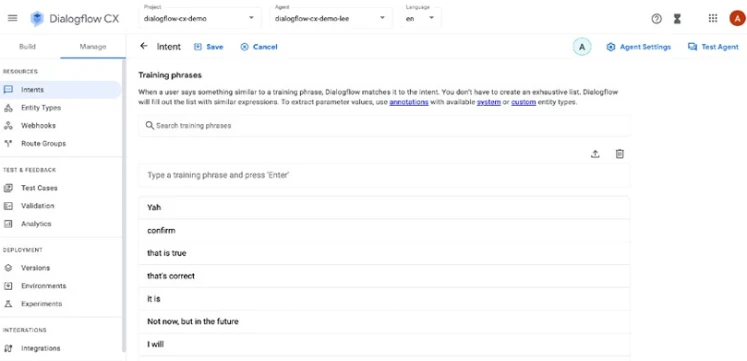Viewport: 747px width, 361px height.
Task: Follow the system entity types link
Action: pos(489,102)
